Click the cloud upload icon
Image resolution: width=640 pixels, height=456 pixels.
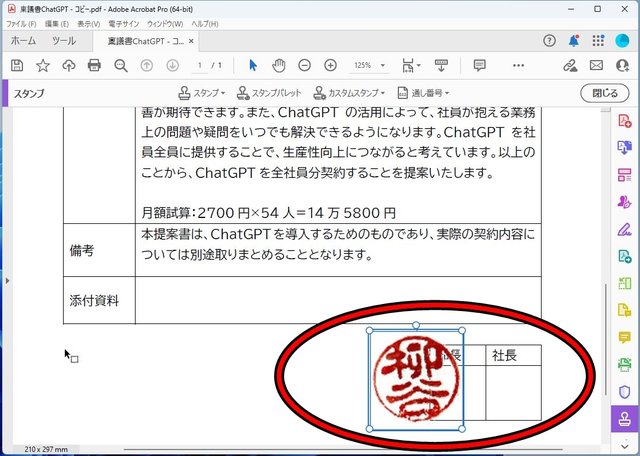pyautogui.click(x=69, y=65)
